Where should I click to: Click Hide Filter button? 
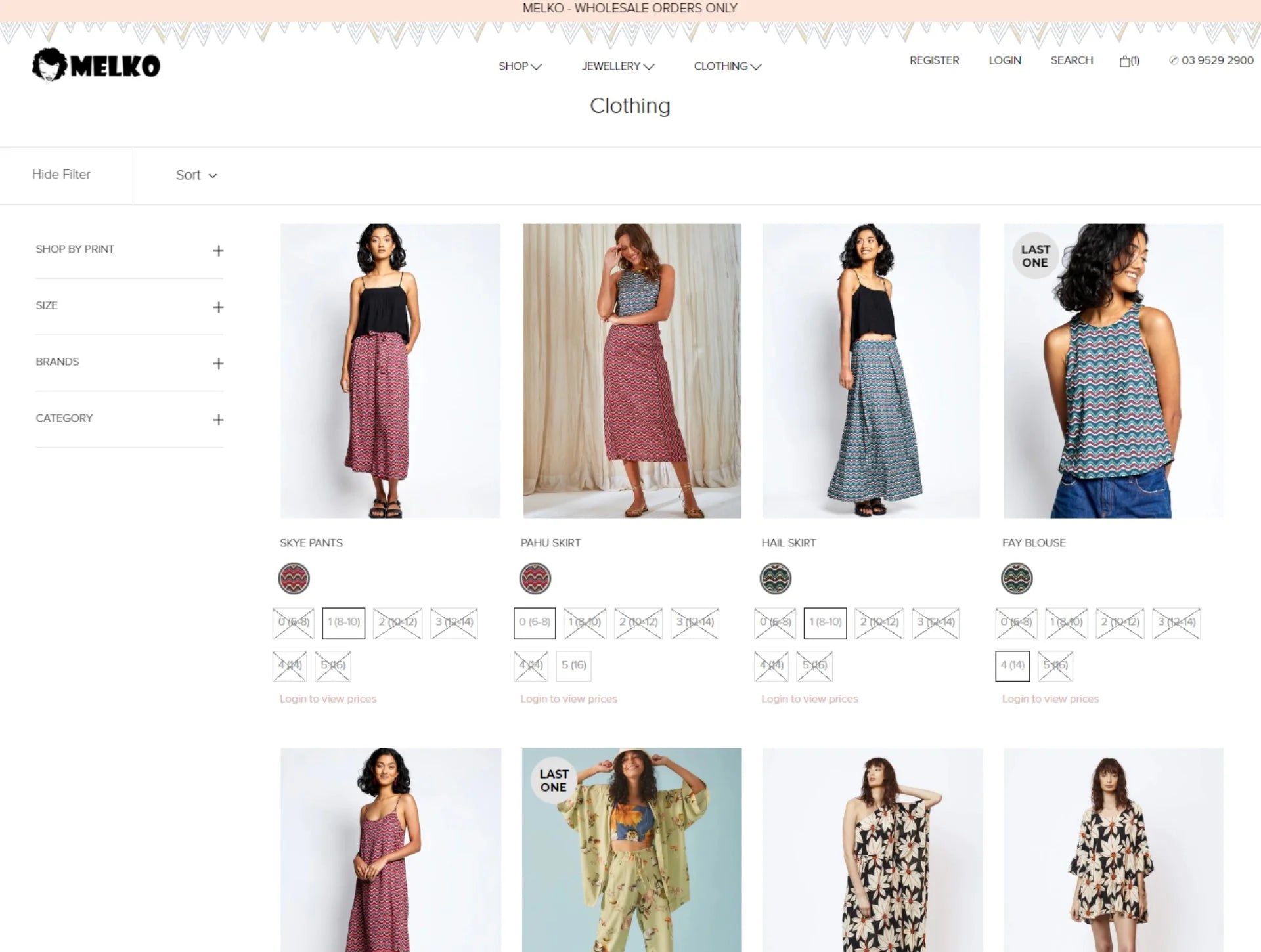pyautogui.click(x=61, y=175)
